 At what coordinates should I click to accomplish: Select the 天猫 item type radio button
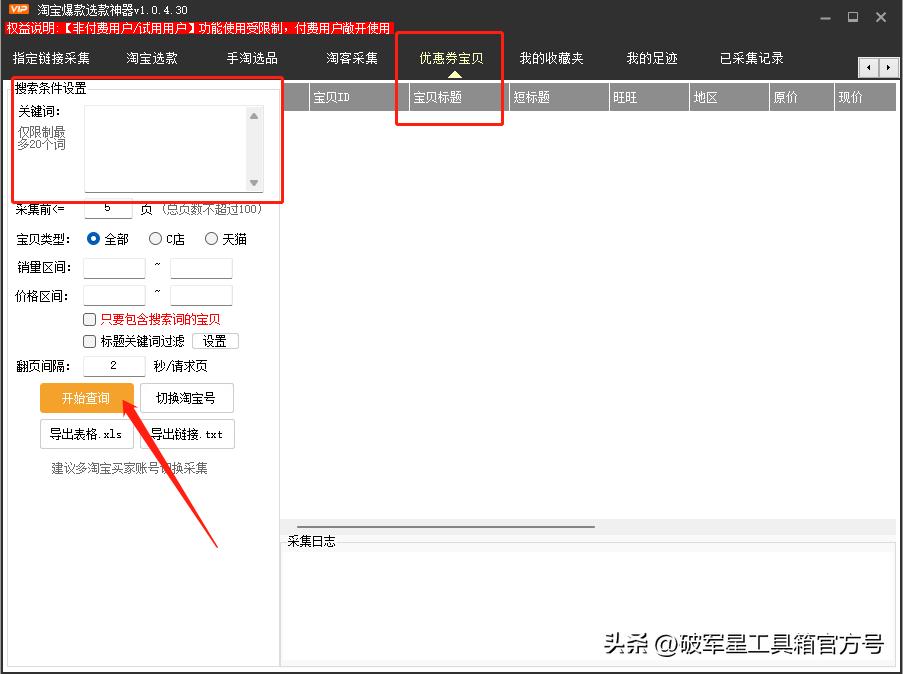click(211, 239)
